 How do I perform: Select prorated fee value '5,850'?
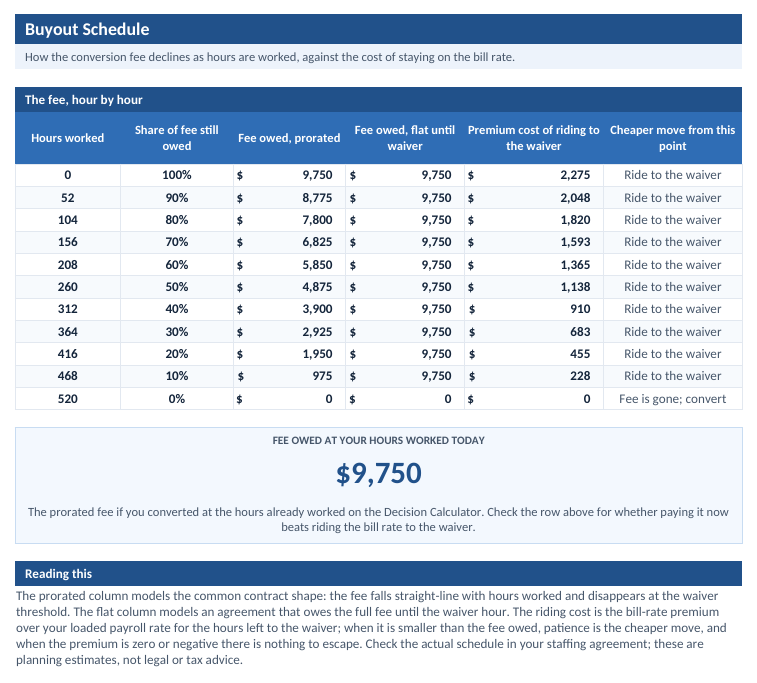289,265
